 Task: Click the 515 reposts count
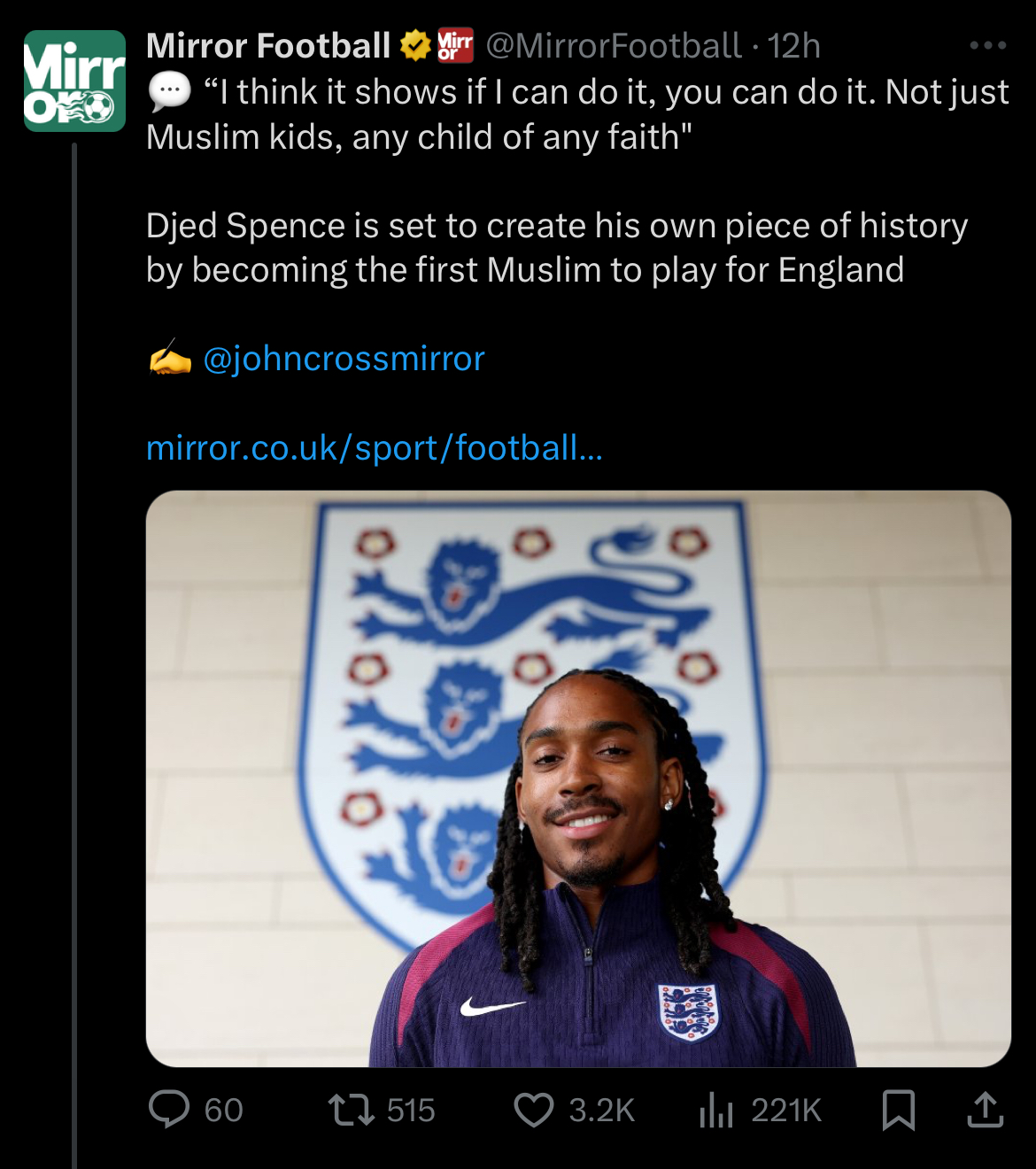coord(411,1111)
